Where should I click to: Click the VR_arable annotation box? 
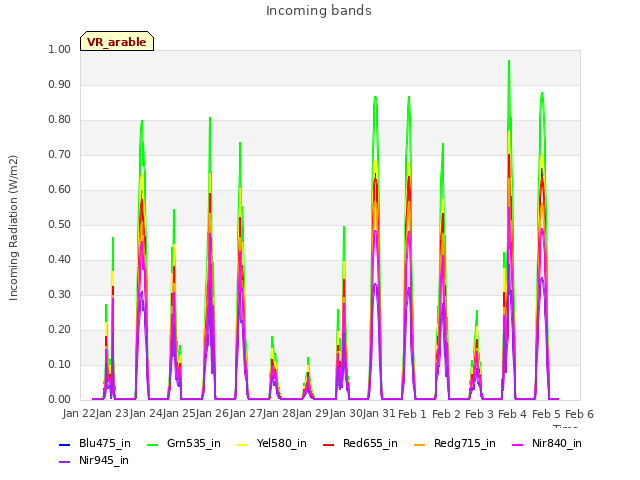[x=117, y=41]
